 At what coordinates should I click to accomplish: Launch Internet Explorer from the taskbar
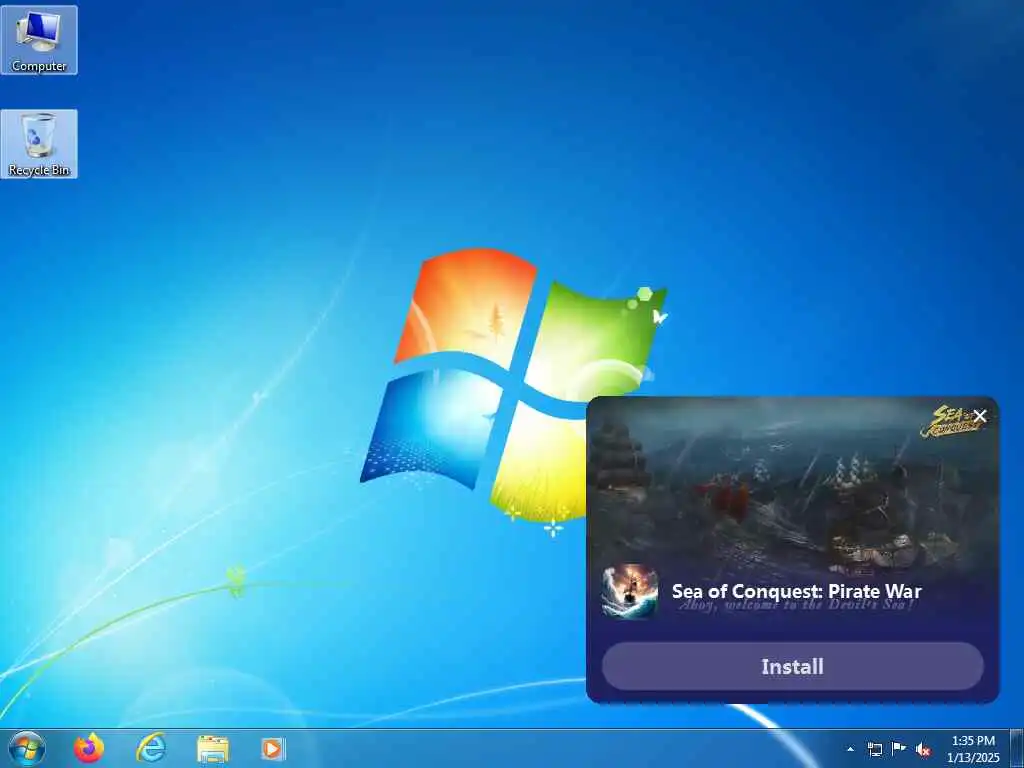click(151, 748)
